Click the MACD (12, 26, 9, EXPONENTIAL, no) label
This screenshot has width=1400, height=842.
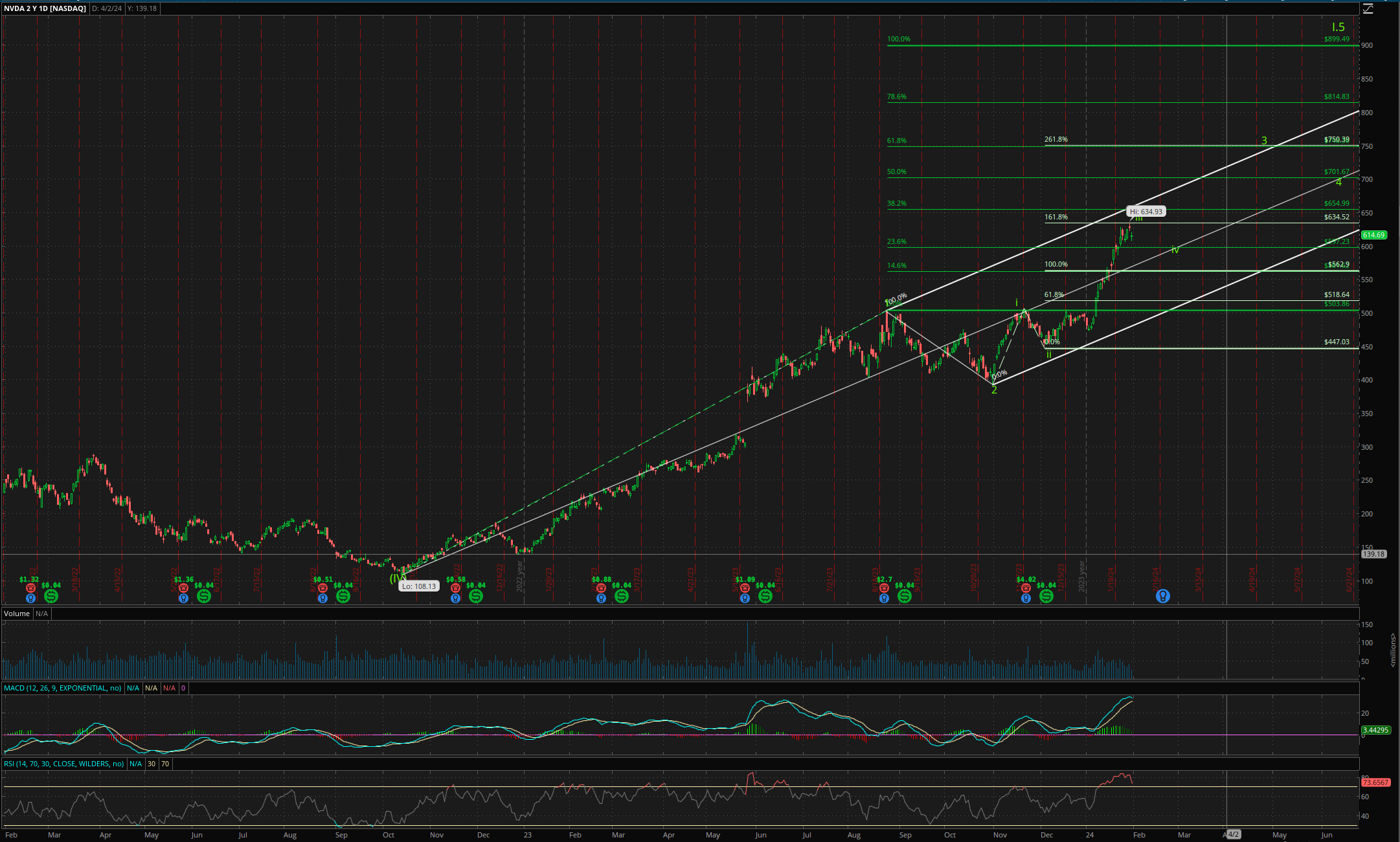(63, 688)
